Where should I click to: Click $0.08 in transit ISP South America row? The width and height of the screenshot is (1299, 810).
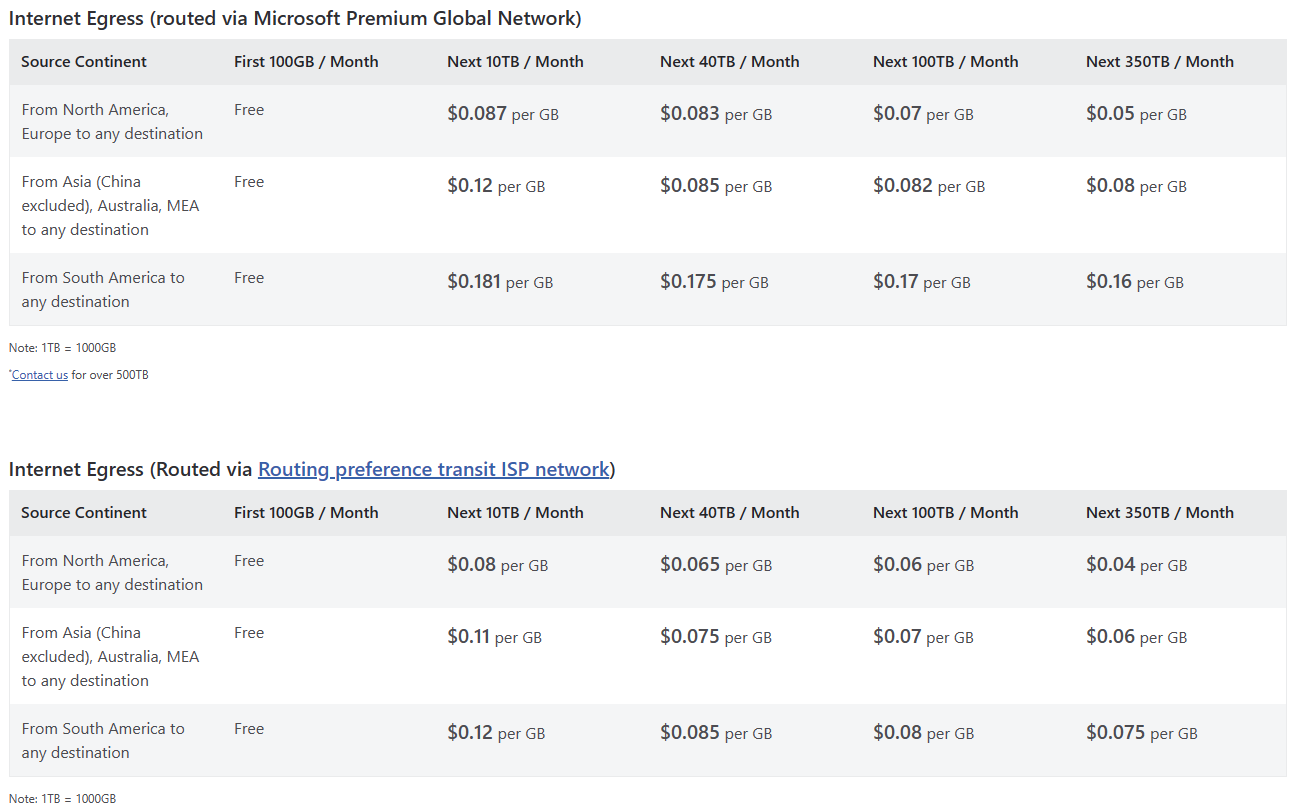coord(923,733)
